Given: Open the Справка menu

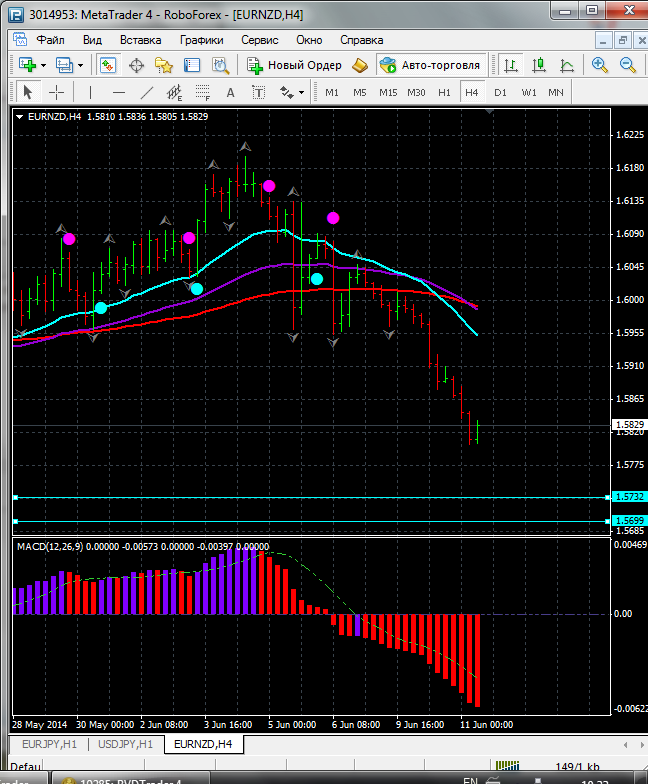Looking at the screenshot, I should tap(362, 40).
